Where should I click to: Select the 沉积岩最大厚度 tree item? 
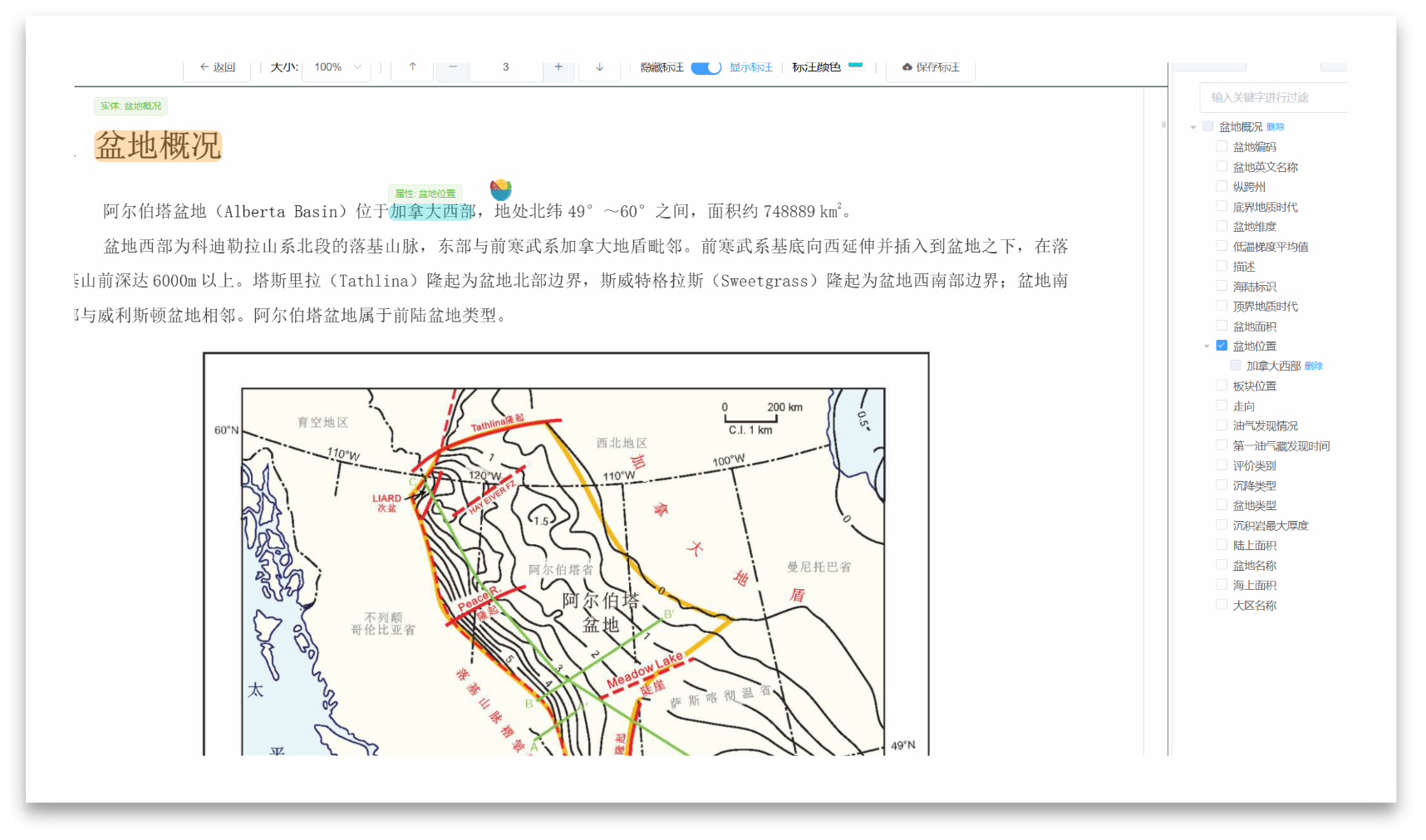click(1270, 526)
